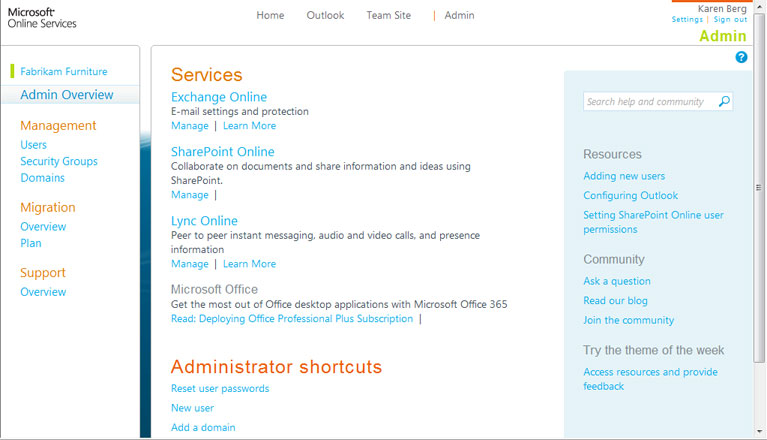This screenshot has height=440, width=767.
Task: Sign out of the account
Action: click(730, 20)
